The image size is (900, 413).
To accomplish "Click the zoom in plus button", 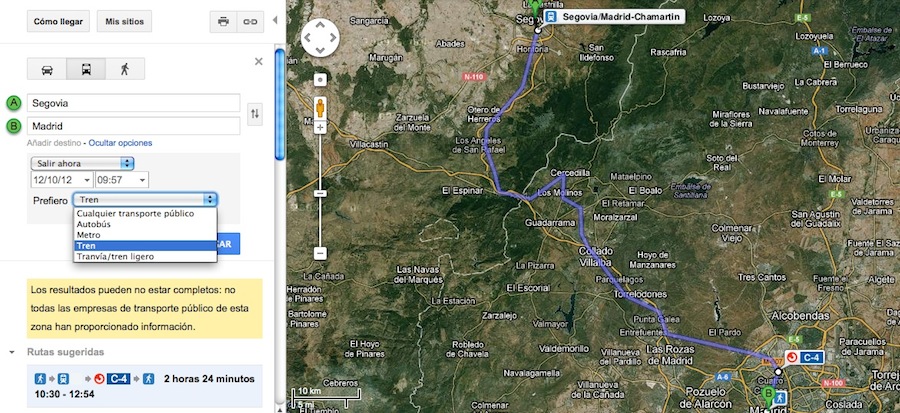I will tap(320, 78).
